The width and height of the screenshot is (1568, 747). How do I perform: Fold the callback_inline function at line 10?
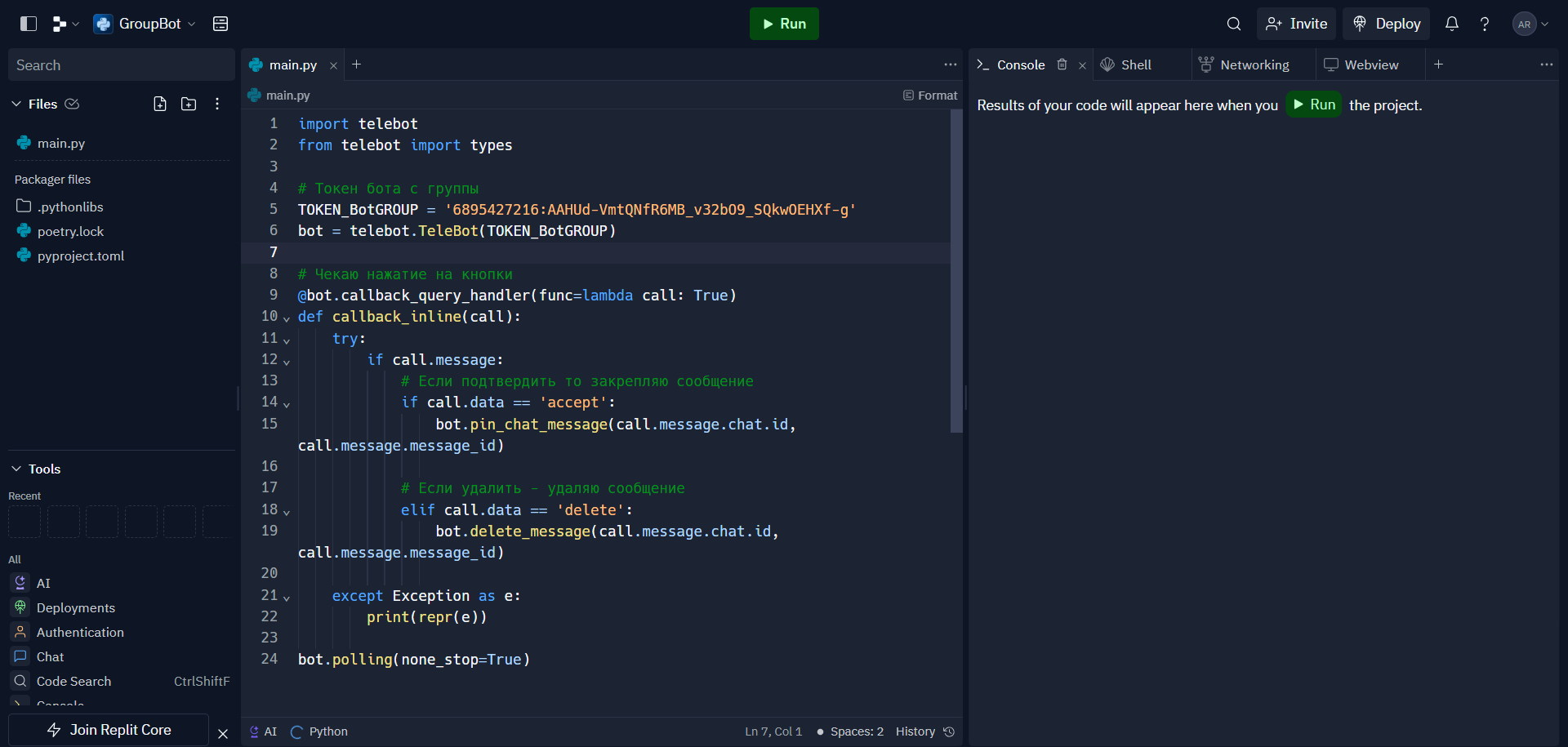tap(287, 318)
